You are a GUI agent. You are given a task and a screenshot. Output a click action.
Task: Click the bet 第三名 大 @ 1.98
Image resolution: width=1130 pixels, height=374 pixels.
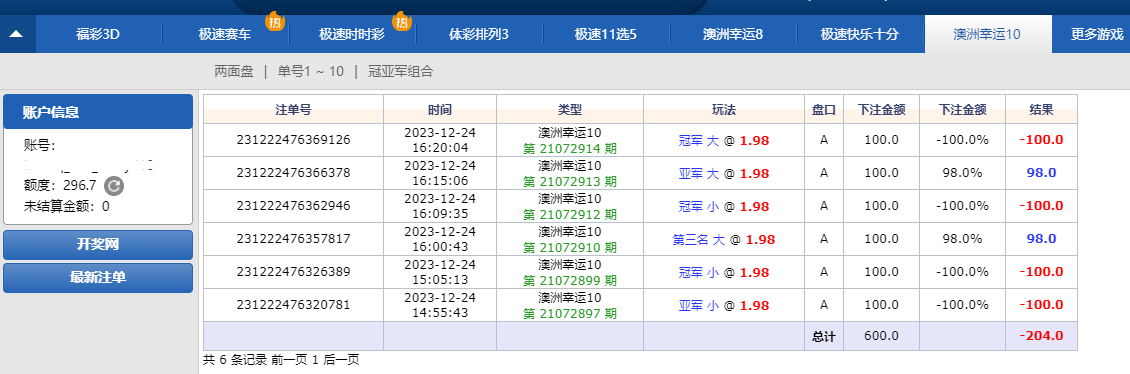(724, 239)
